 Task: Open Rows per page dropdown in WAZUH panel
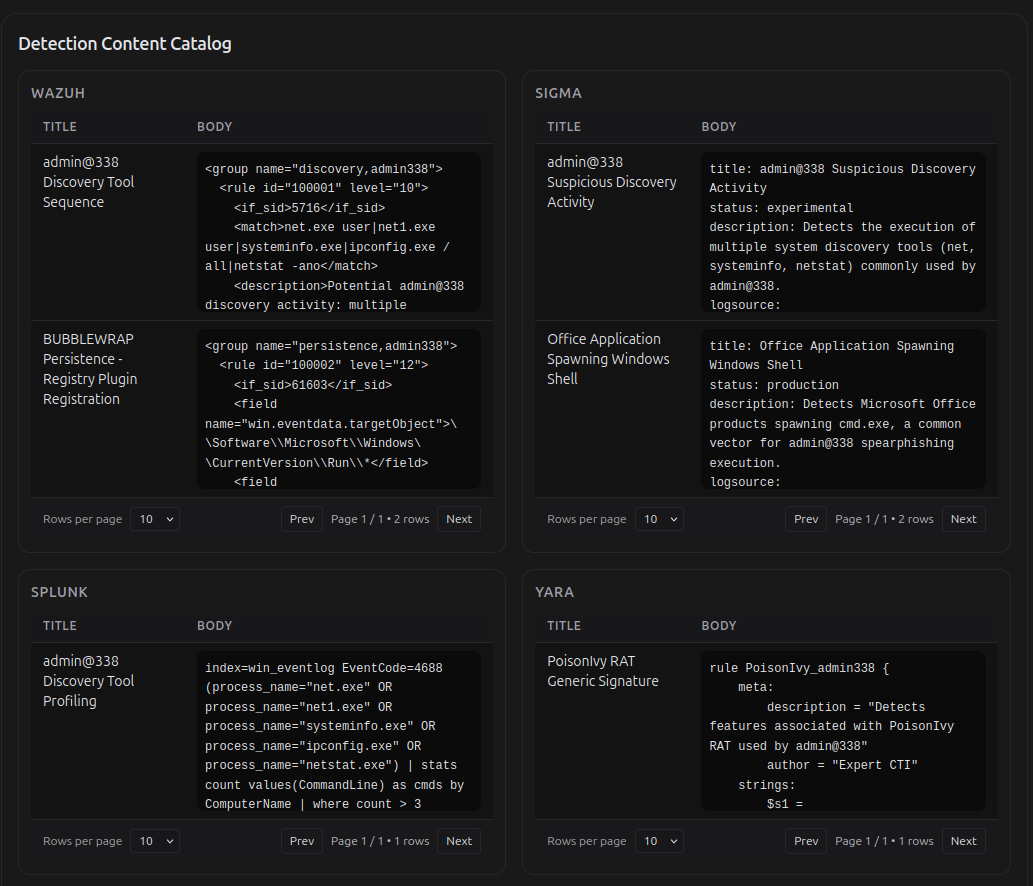point(155,519)
